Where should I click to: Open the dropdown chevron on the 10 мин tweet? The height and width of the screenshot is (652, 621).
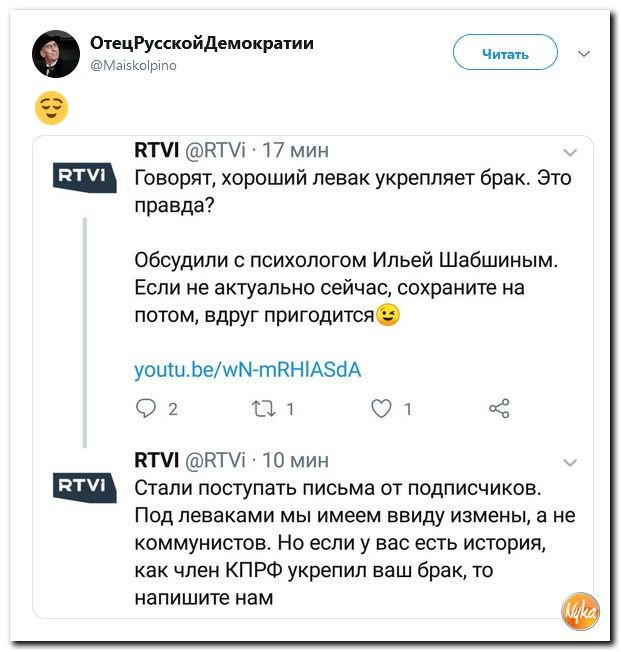[570, 462]
